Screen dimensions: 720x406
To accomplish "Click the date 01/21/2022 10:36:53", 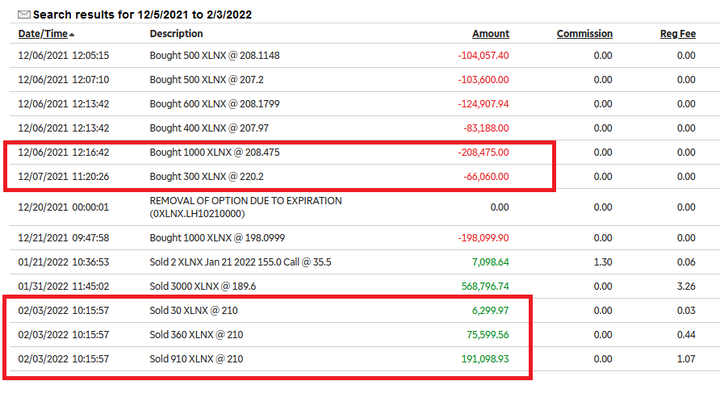I will [x=63, y=262].
